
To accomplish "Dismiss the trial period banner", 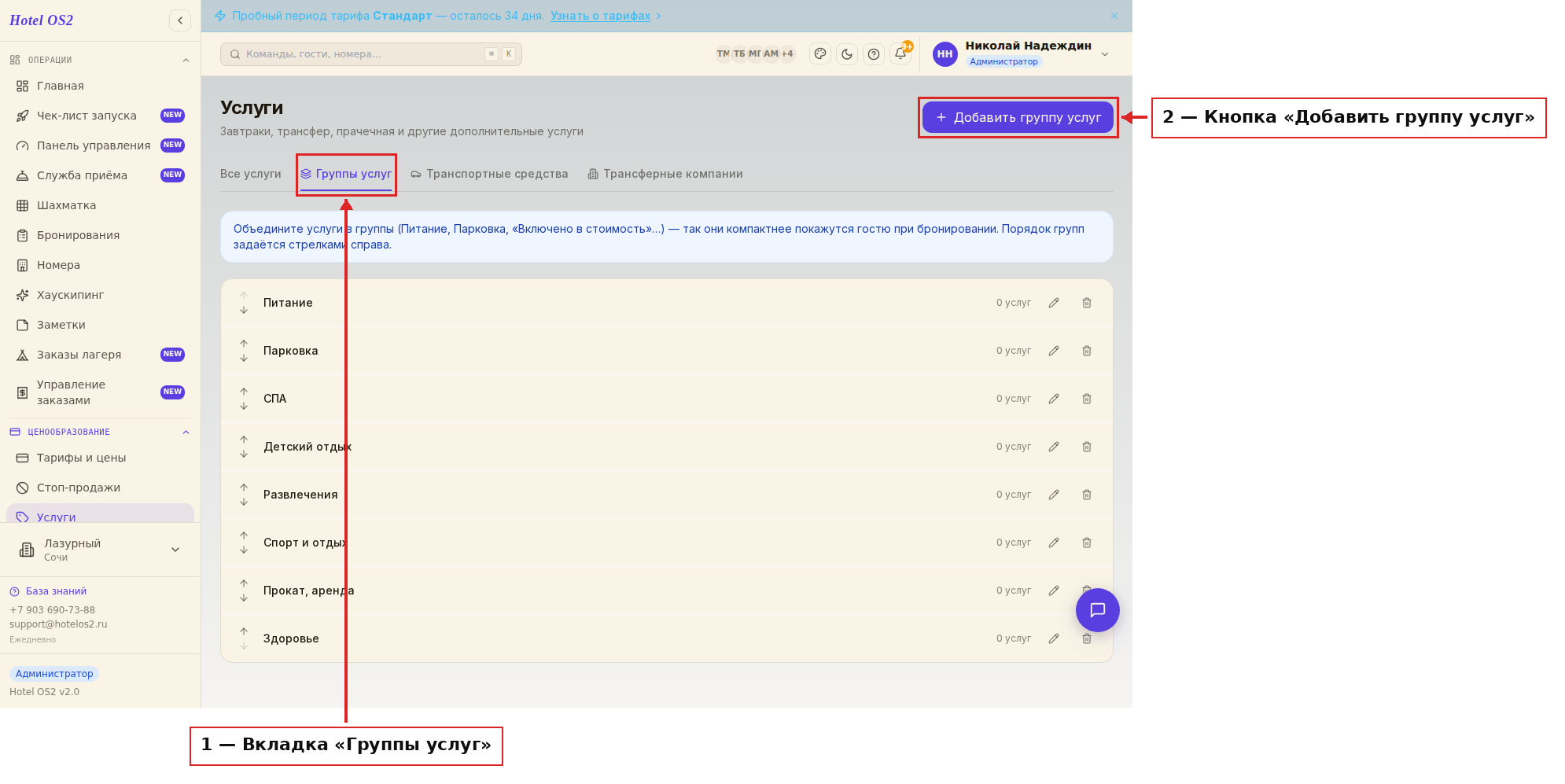I will pyautogui.click(x=1114, y=16).
